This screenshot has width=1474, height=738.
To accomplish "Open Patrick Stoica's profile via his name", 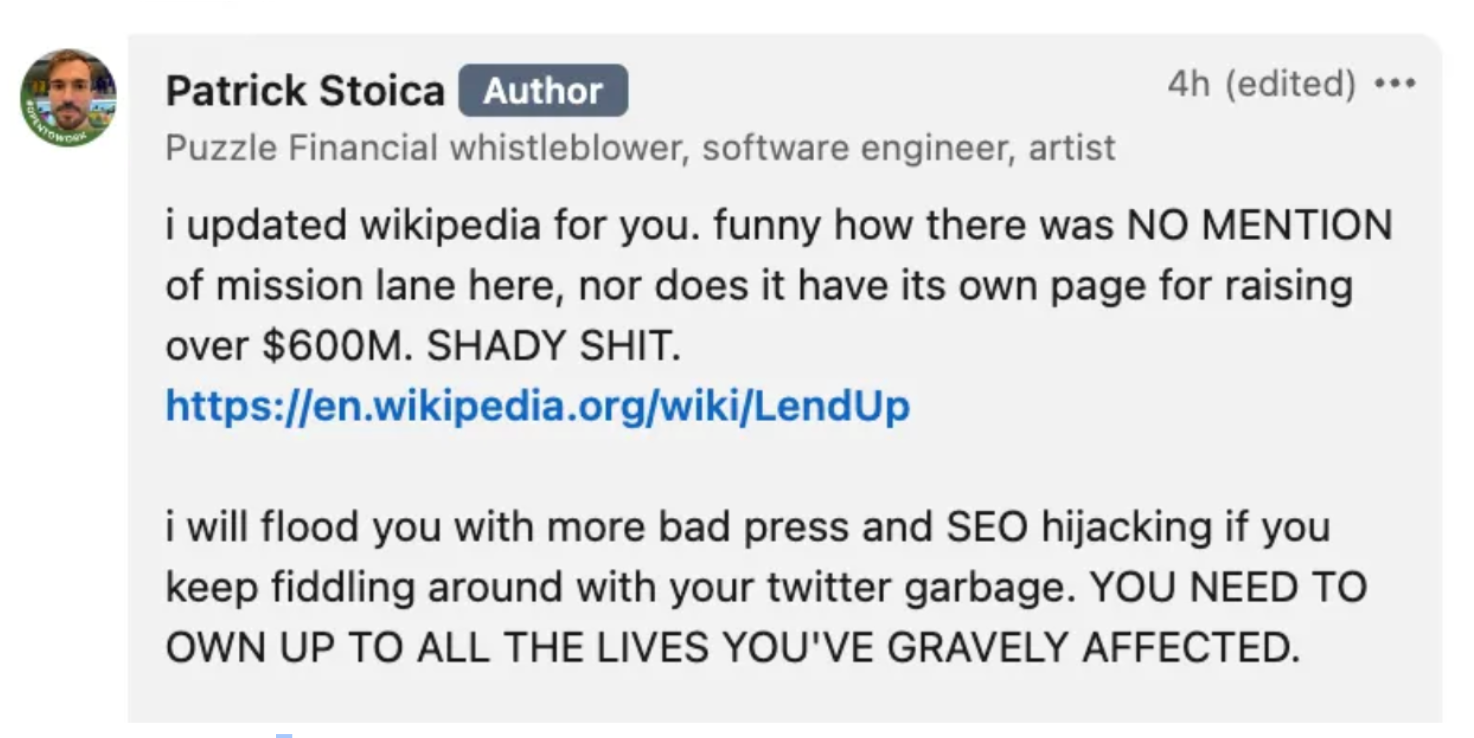I will tap(305, 91).
